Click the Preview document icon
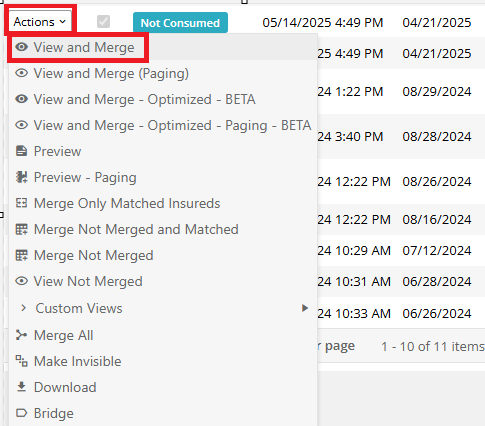Screen dimensions: 485x426 click(22, 151)
